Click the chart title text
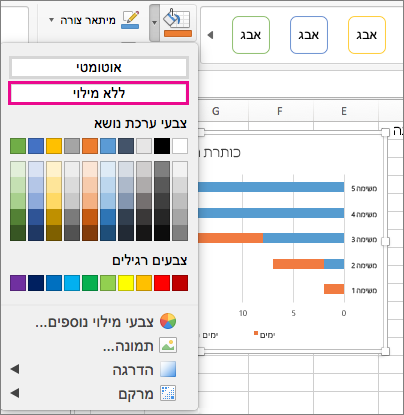 [219, 153]
